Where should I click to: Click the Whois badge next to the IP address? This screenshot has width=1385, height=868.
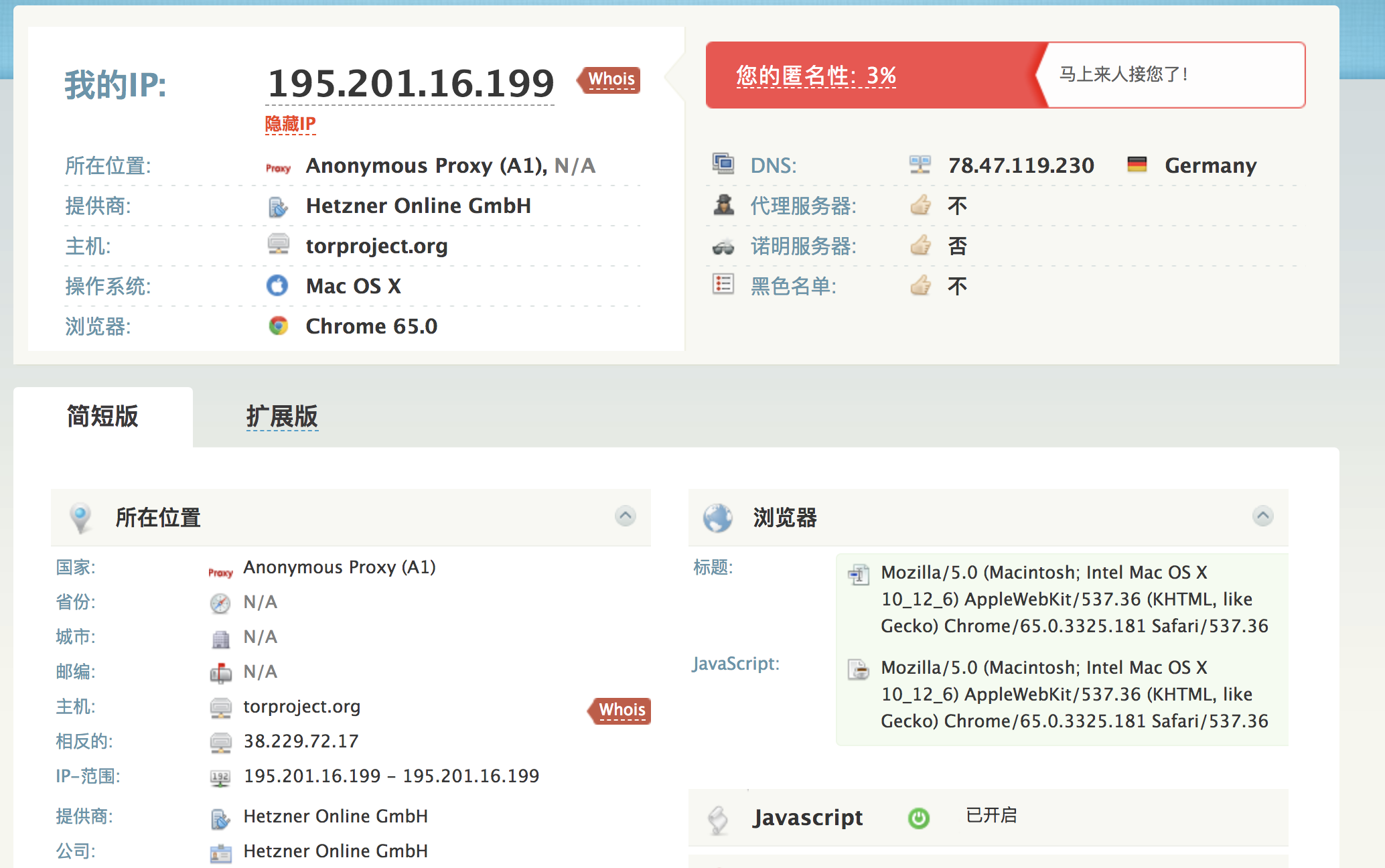pos(609,80)
